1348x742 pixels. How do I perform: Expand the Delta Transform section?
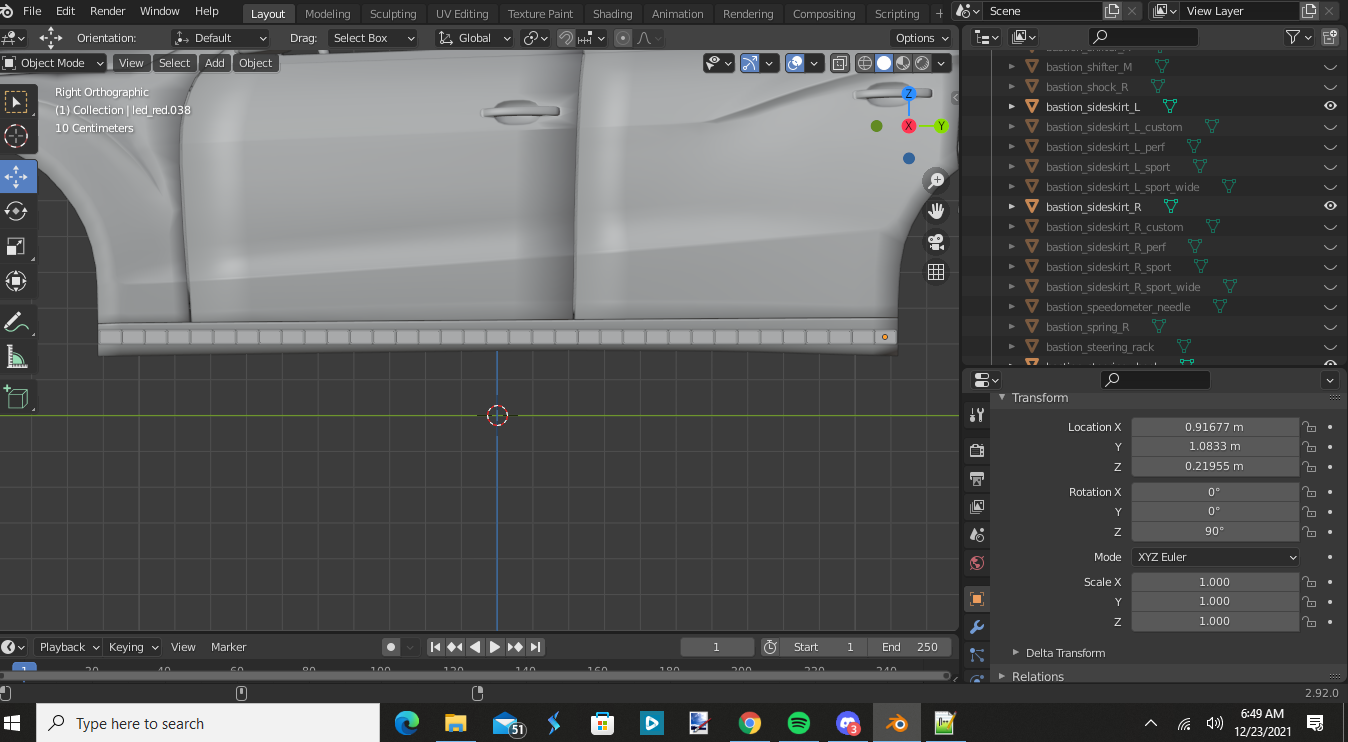(x=1065, y=653)
